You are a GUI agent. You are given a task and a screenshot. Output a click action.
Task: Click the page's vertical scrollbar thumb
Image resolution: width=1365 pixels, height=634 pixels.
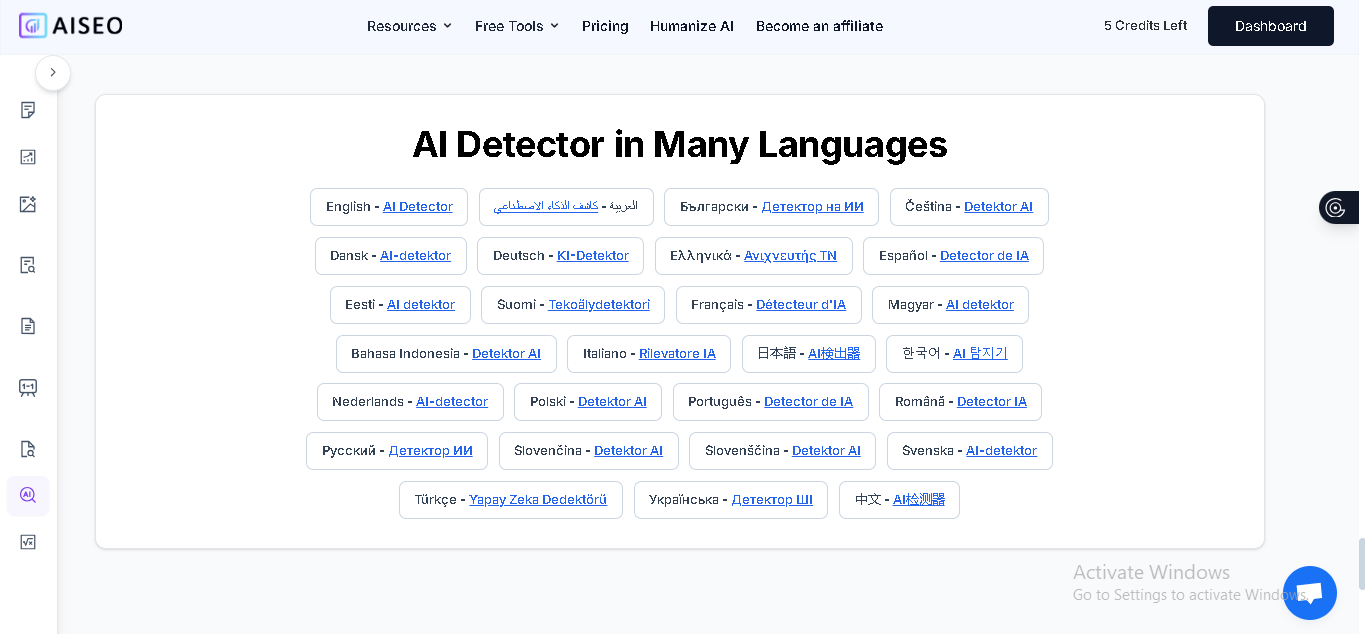pos(1361,564)
